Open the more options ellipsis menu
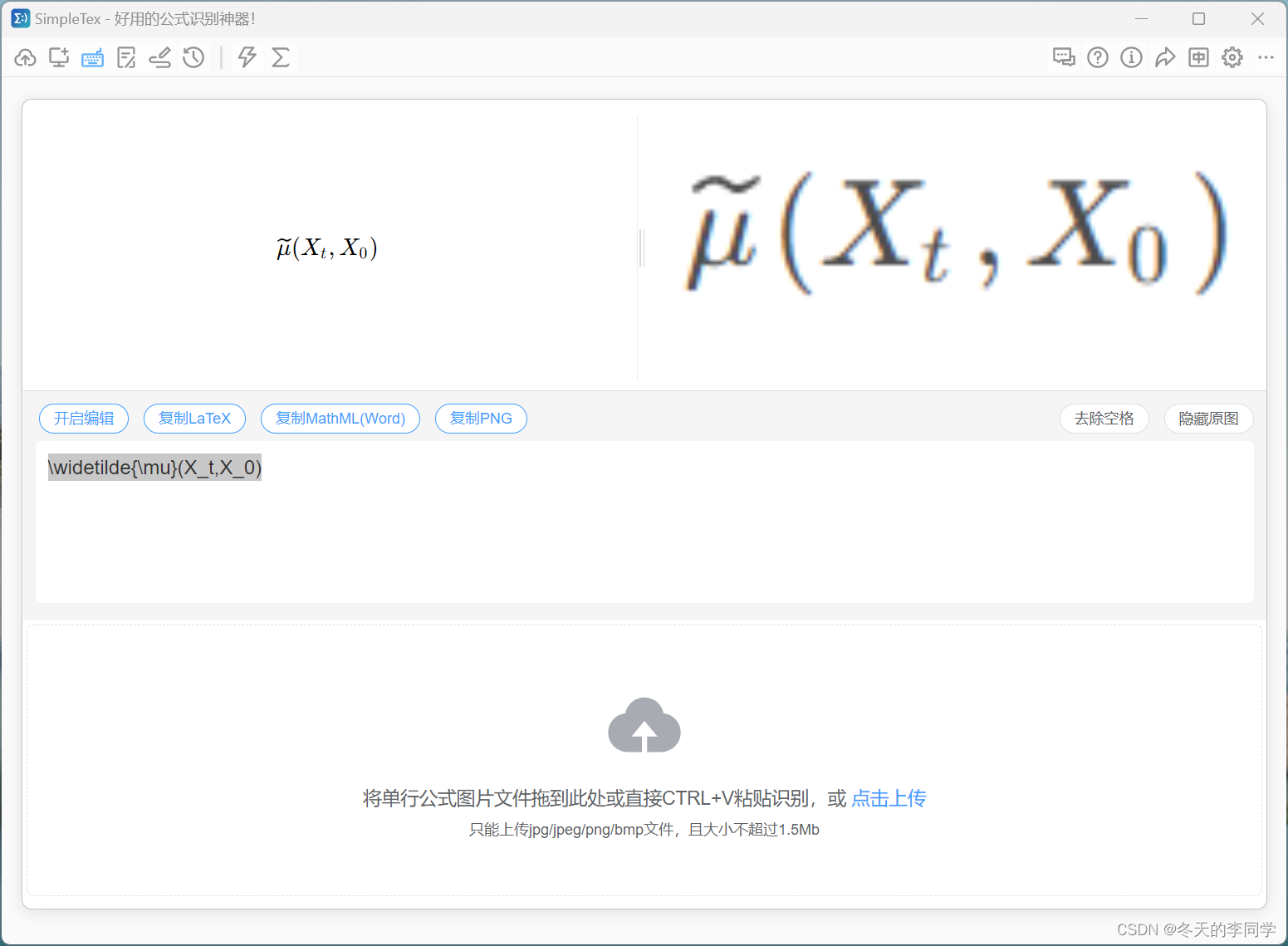Viewport: 1288px width, 946px height. coord(1266,57)
